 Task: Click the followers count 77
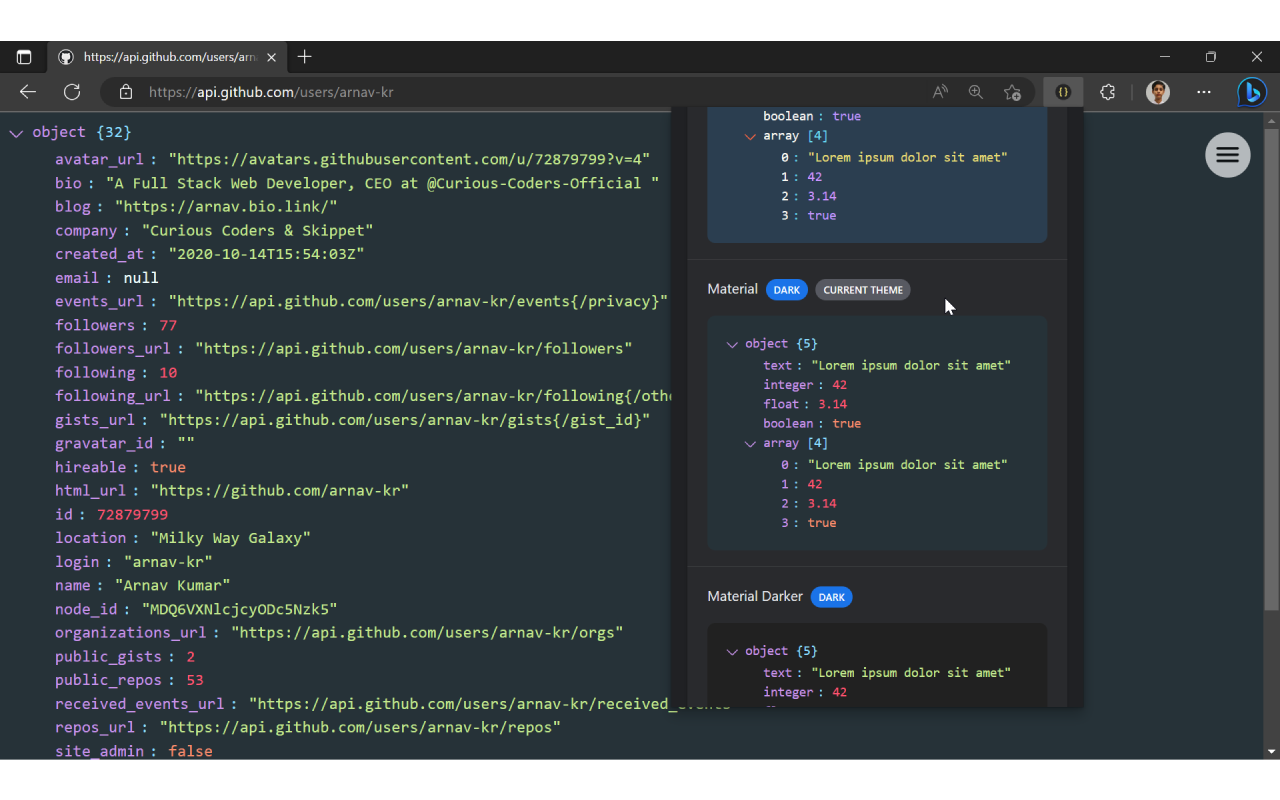(x=168, y=325)
